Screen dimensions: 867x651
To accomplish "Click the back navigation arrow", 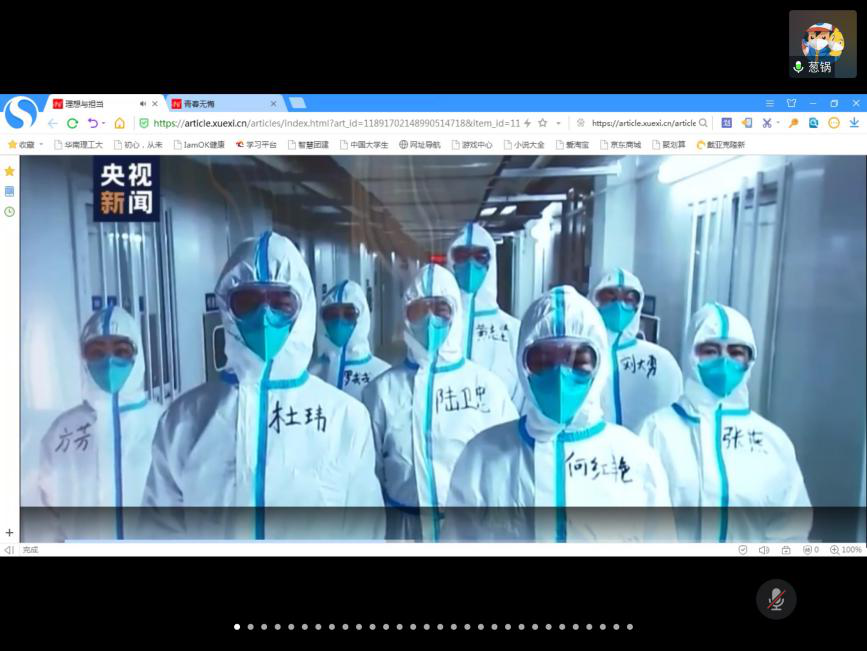I will point(52,123).
